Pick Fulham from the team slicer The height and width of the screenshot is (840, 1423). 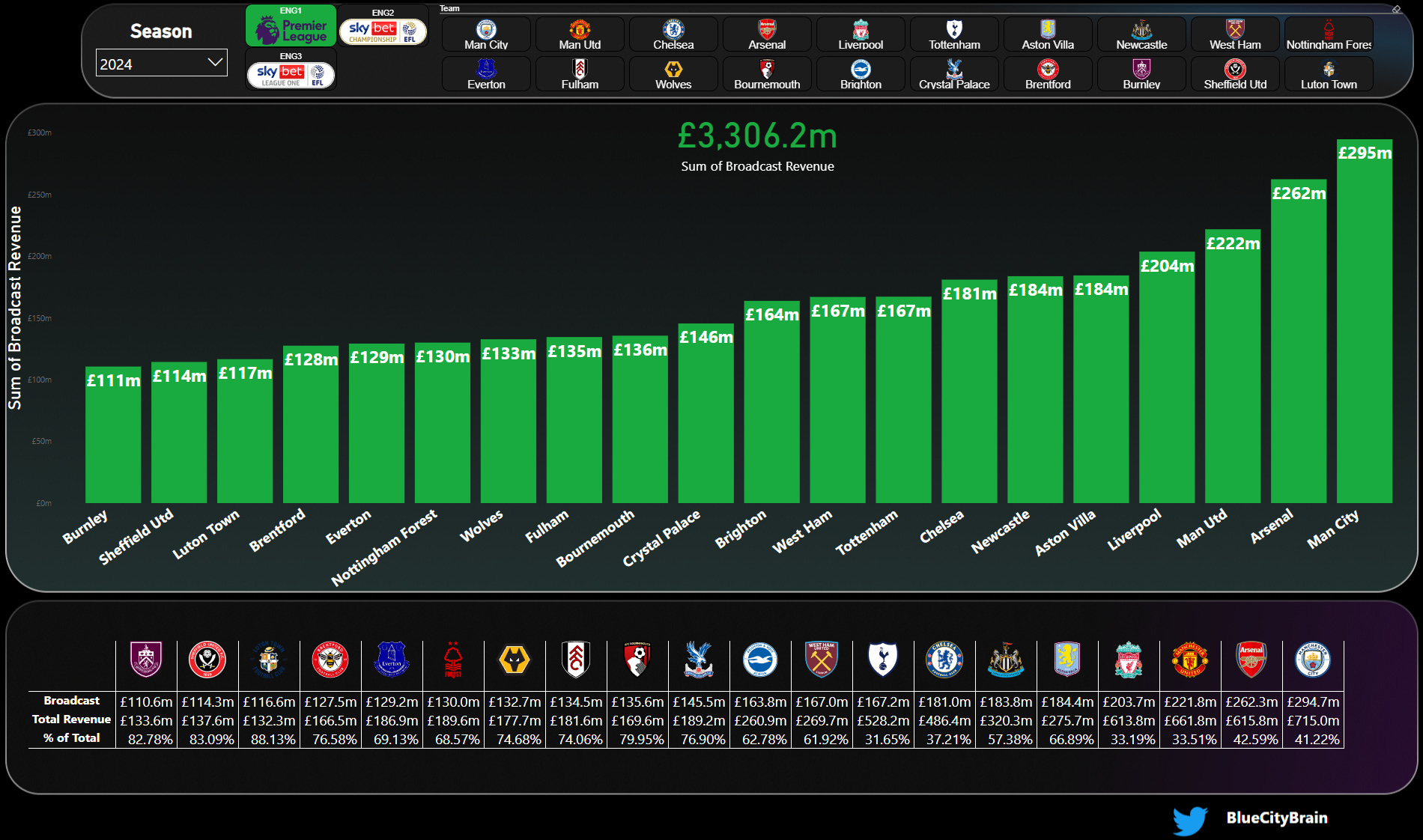click(x=580, y=74)
